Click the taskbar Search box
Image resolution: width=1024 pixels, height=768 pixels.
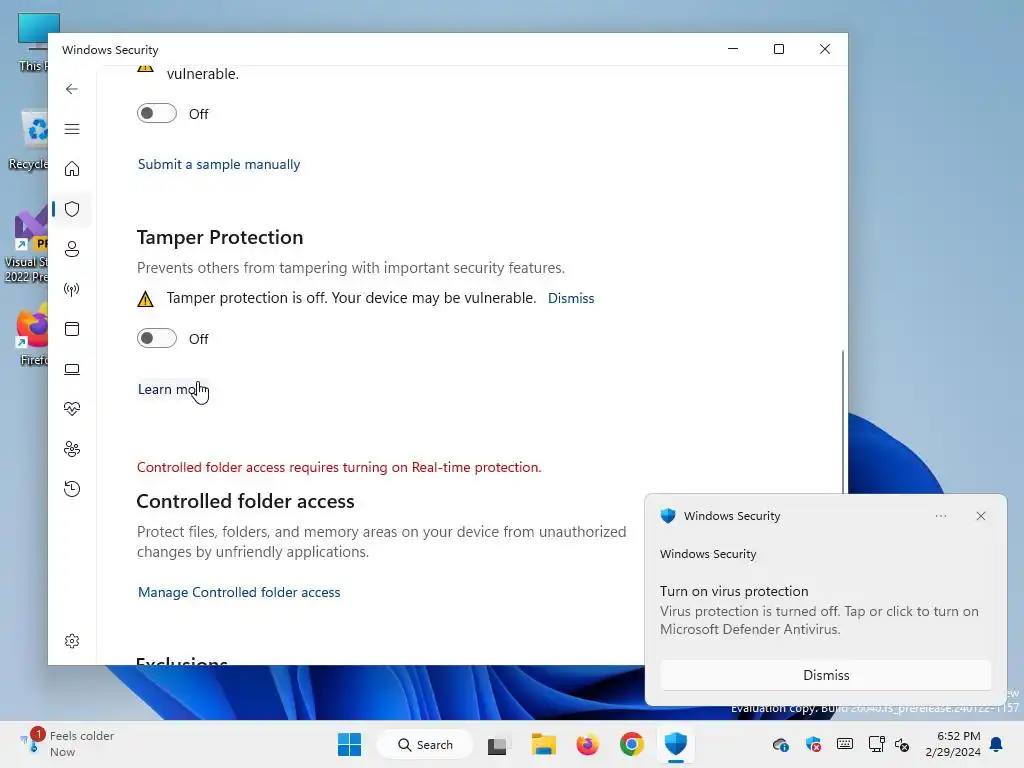425,744
